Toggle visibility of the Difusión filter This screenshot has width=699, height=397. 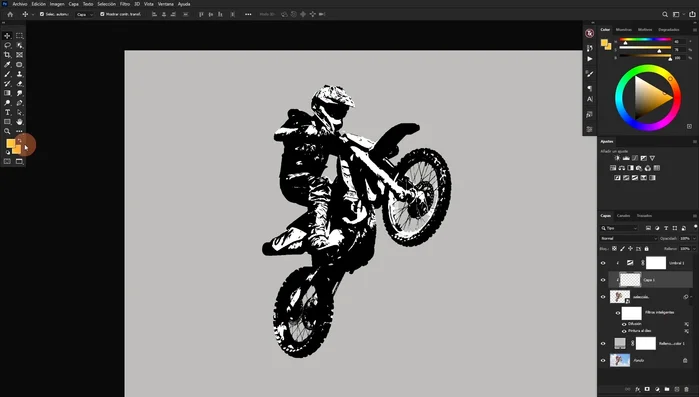(624, 324)
